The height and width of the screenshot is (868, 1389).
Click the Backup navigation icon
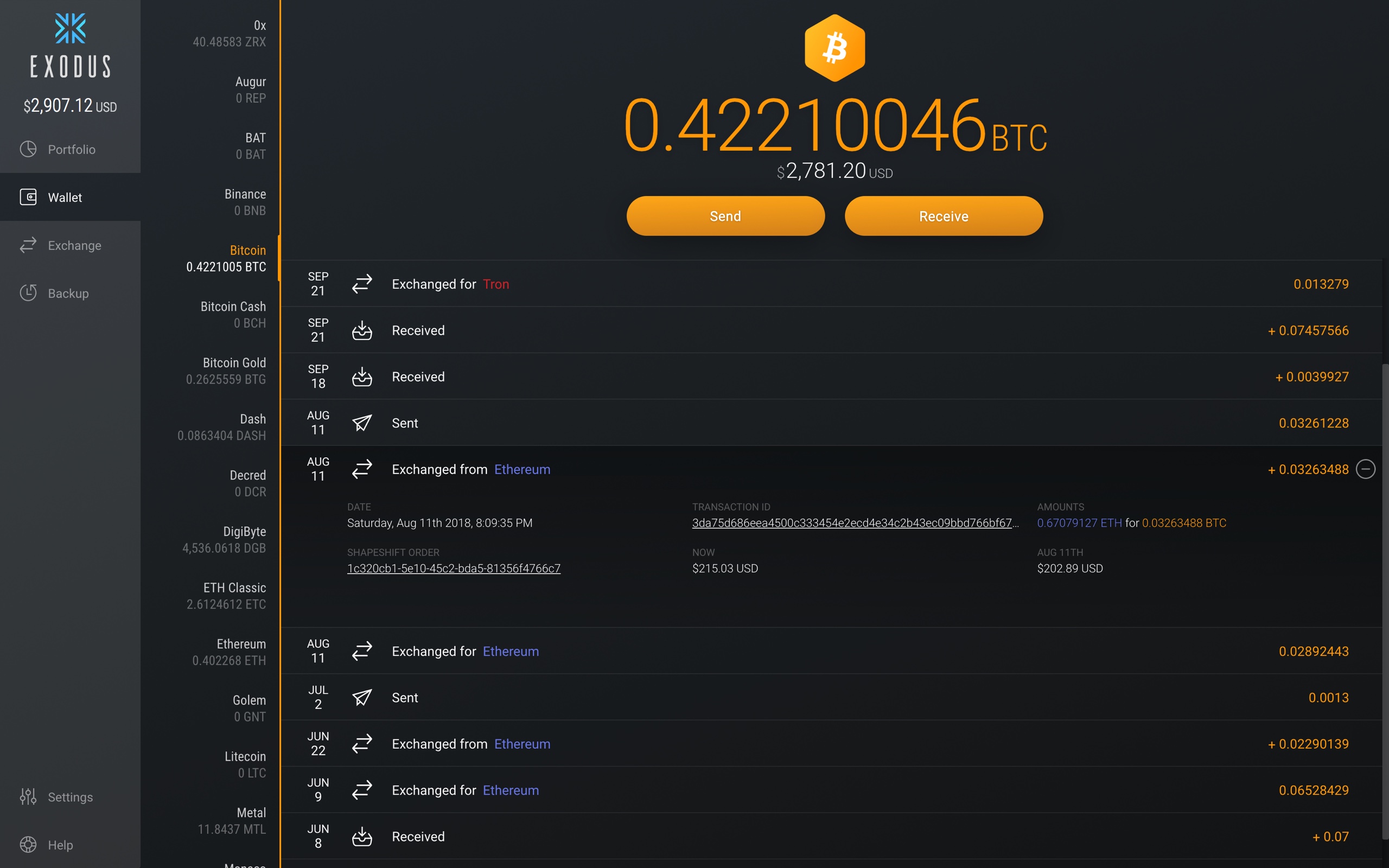pos(27,293)
